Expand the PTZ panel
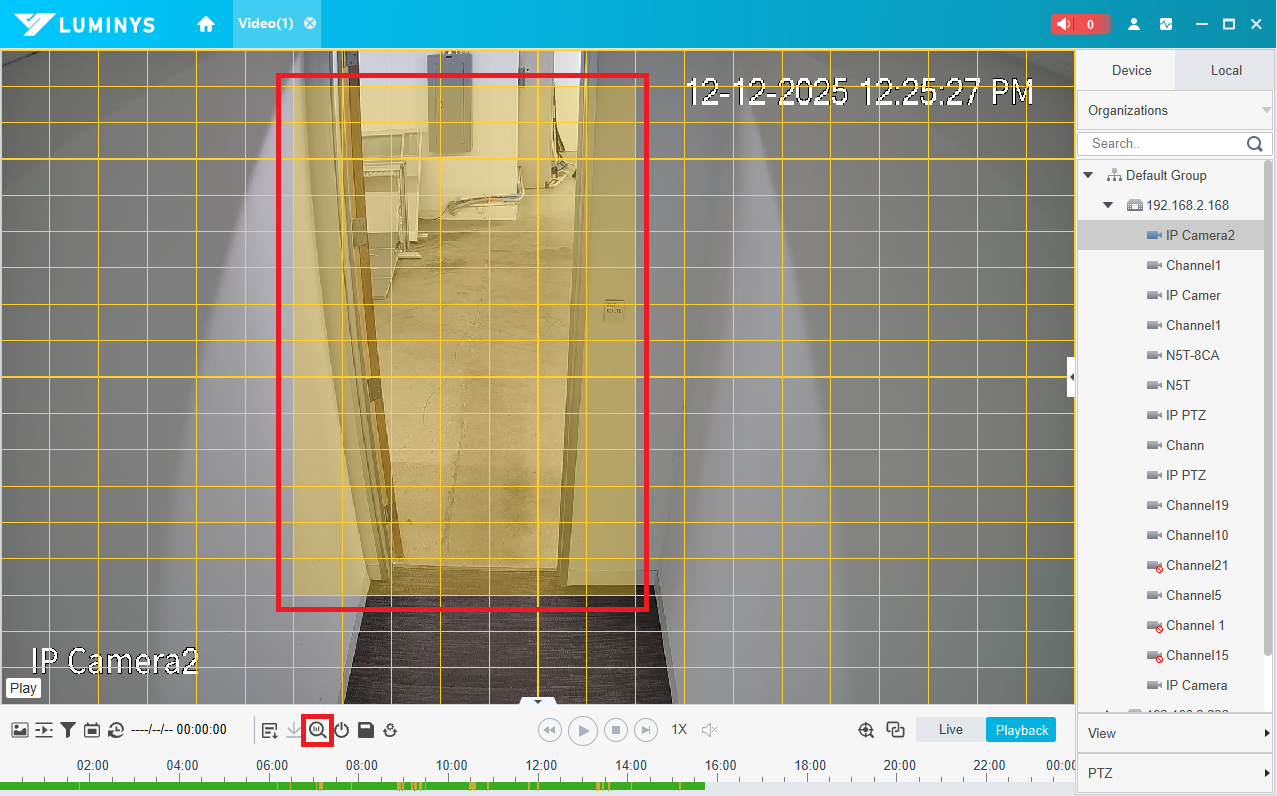Viewport: 1277px width, 796px height. coord(1175,773)
